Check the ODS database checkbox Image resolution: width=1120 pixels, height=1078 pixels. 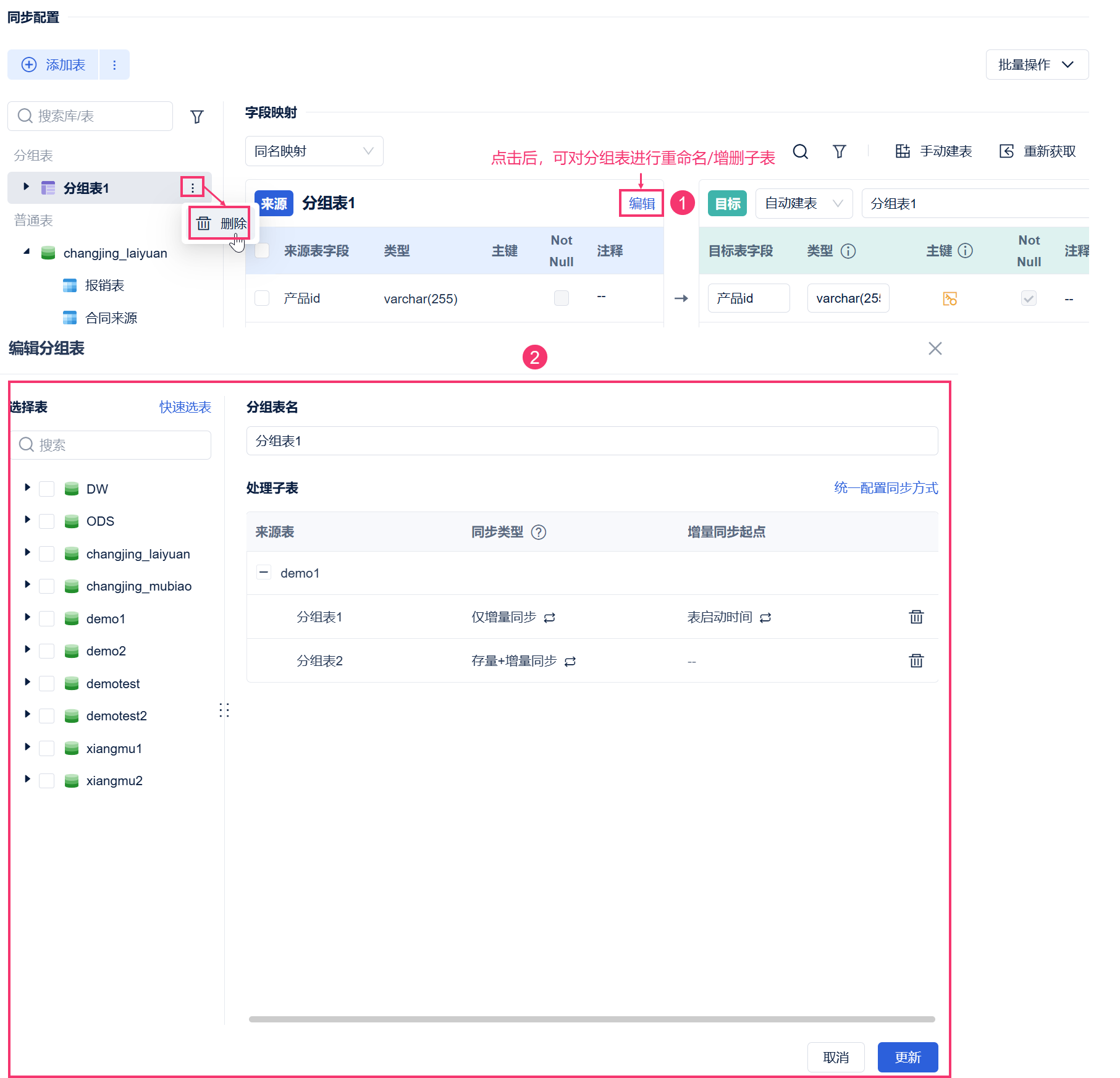46,521
